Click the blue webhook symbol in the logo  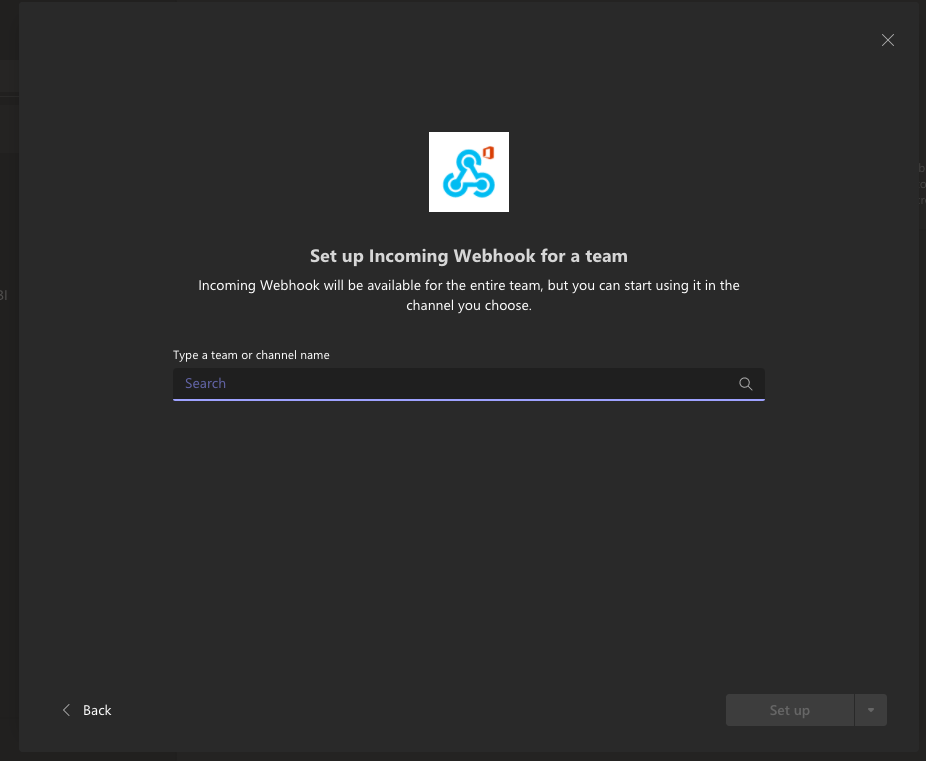[468, 174]
